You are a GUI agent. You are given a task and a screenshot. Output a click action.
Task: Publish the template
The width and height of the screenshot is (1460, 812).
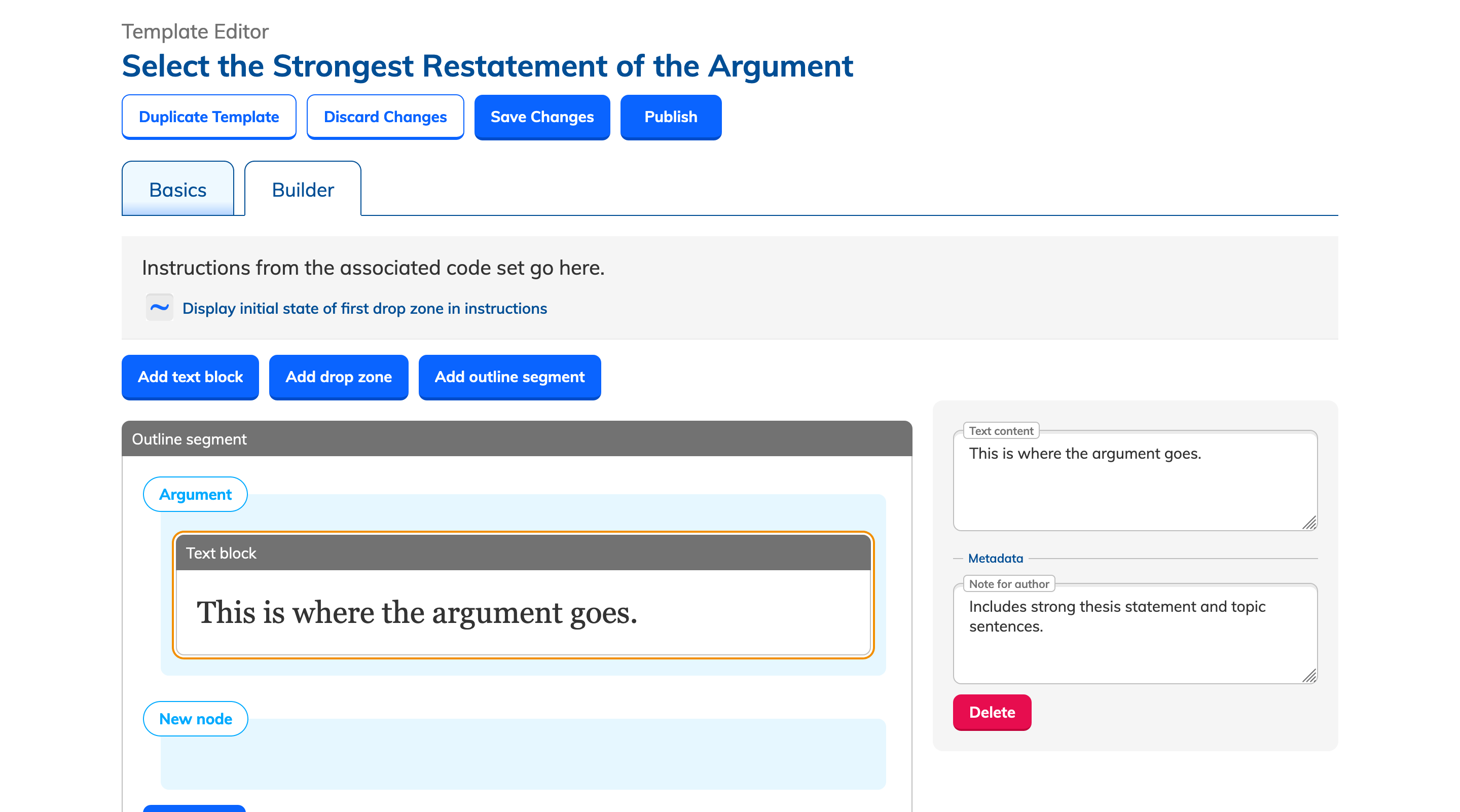tap(671, 117)
